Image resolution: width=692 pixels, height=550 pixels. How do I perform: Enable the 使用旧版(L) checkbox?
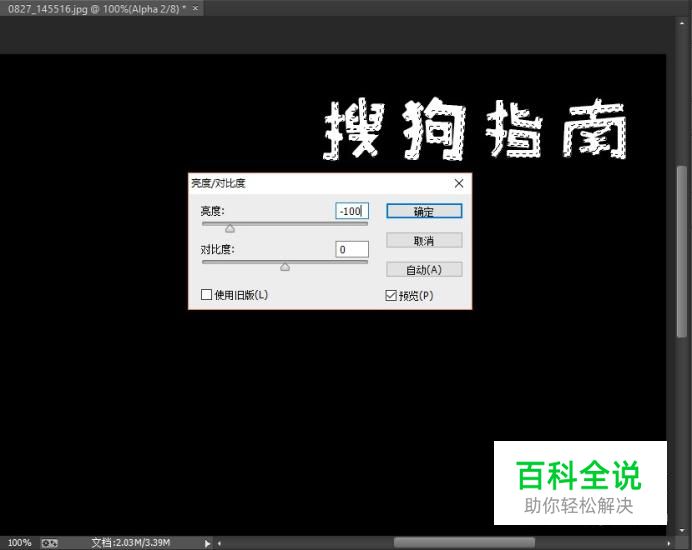point(206,294)
